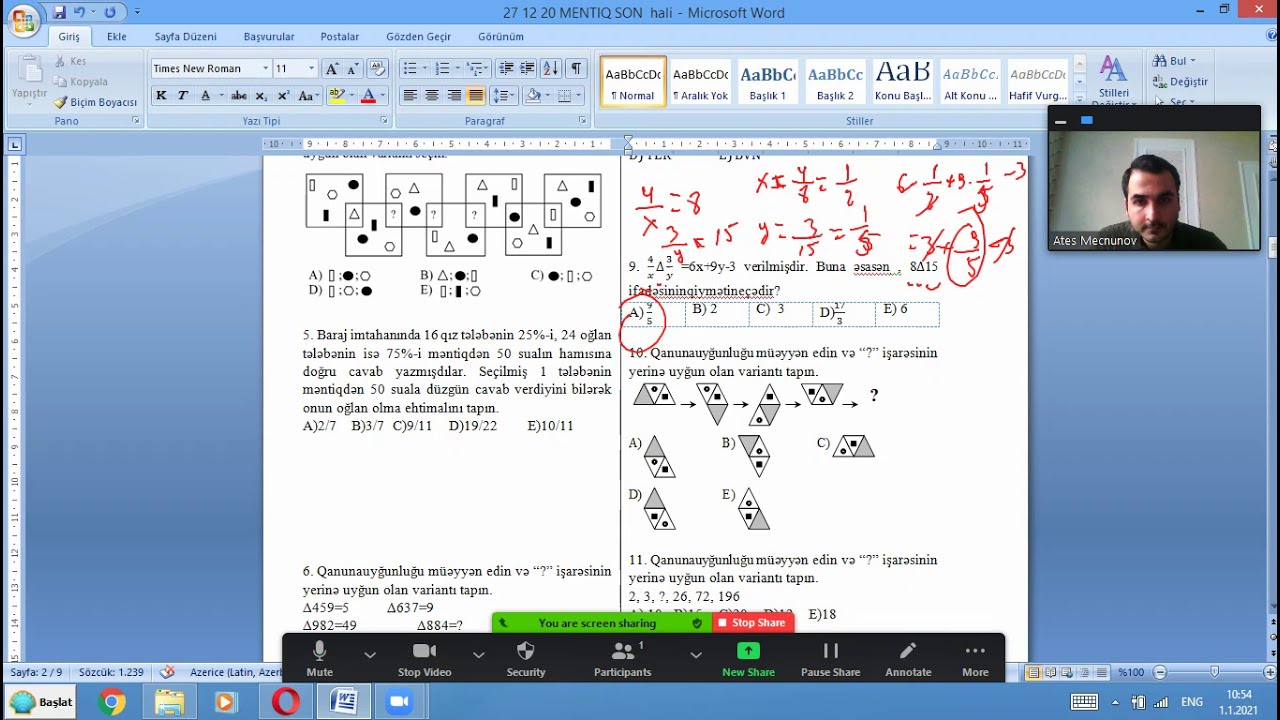Open File Explorer from taskbar
The height and width of the screenshot is (720, 1280).
(x=169, y=702)
